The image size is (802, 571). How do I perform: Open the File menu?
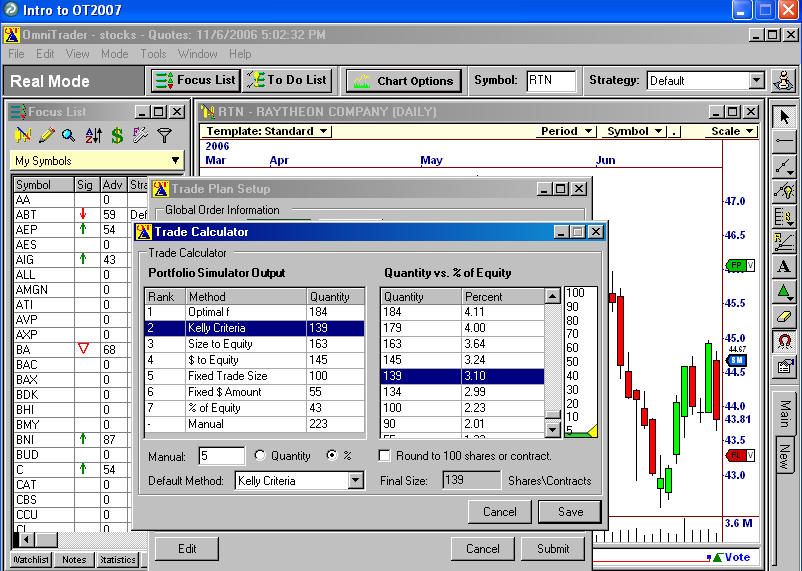pos(16,54)
